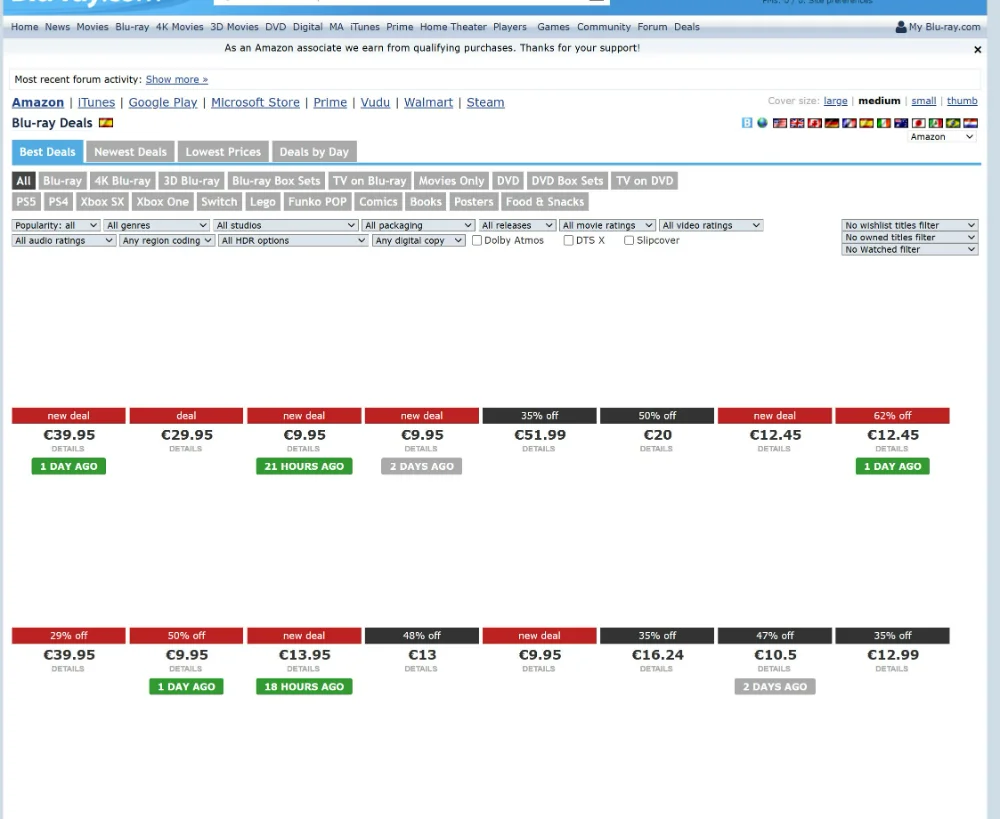Tick the DTS X checkbox
The height and width of the screenshot is (819, 1000).
click(568, 240)
